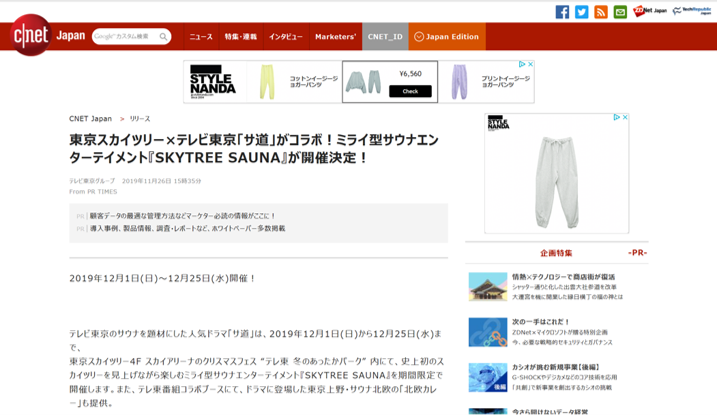717x415 pixels.
Task: Click the article headline about SKYTREE SAUNA
Action: 254,149
